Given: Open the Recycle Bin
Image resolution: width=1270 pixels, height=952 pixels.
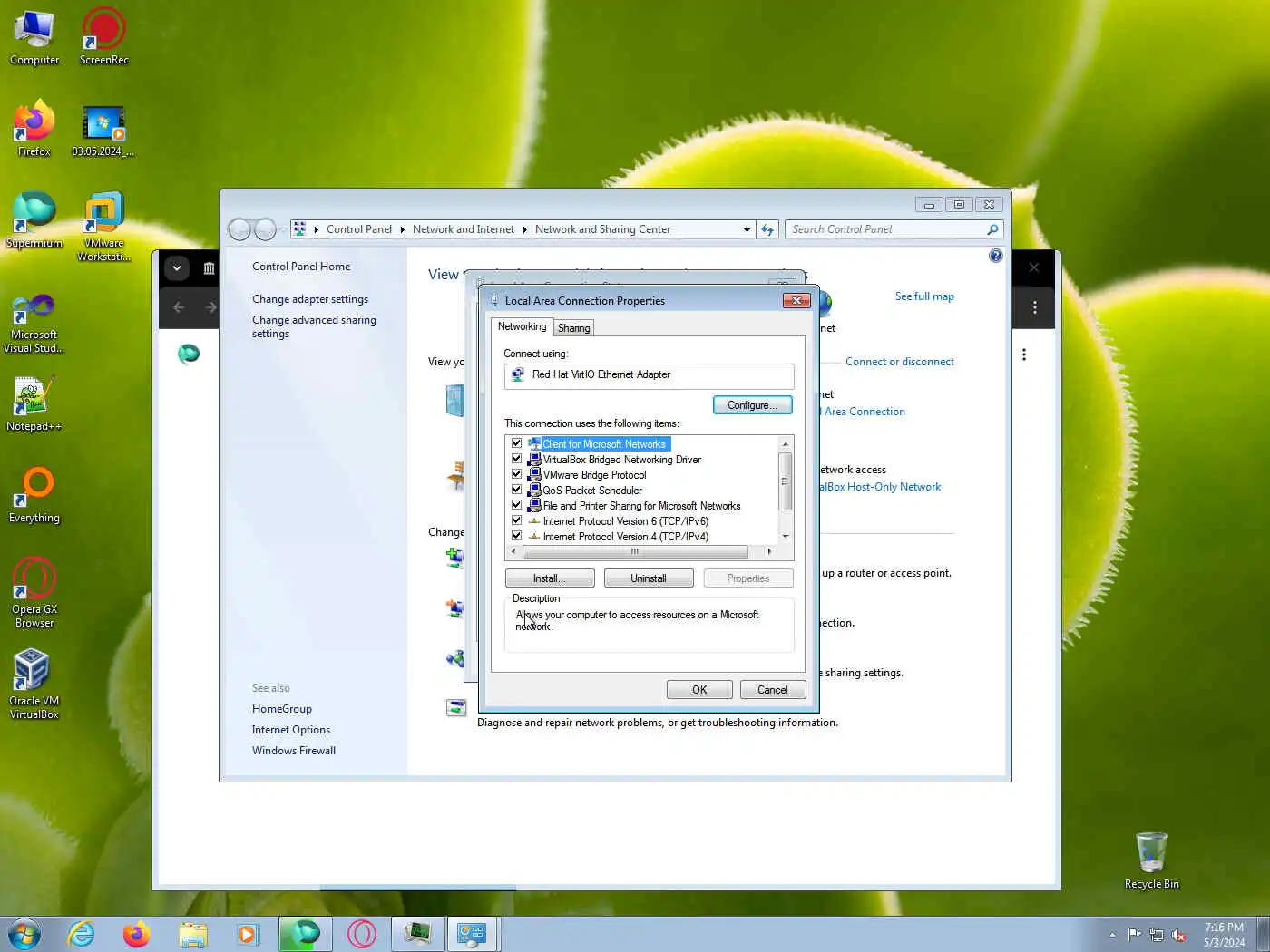Looking at the screenshot, I should [x=1152, y=860].
